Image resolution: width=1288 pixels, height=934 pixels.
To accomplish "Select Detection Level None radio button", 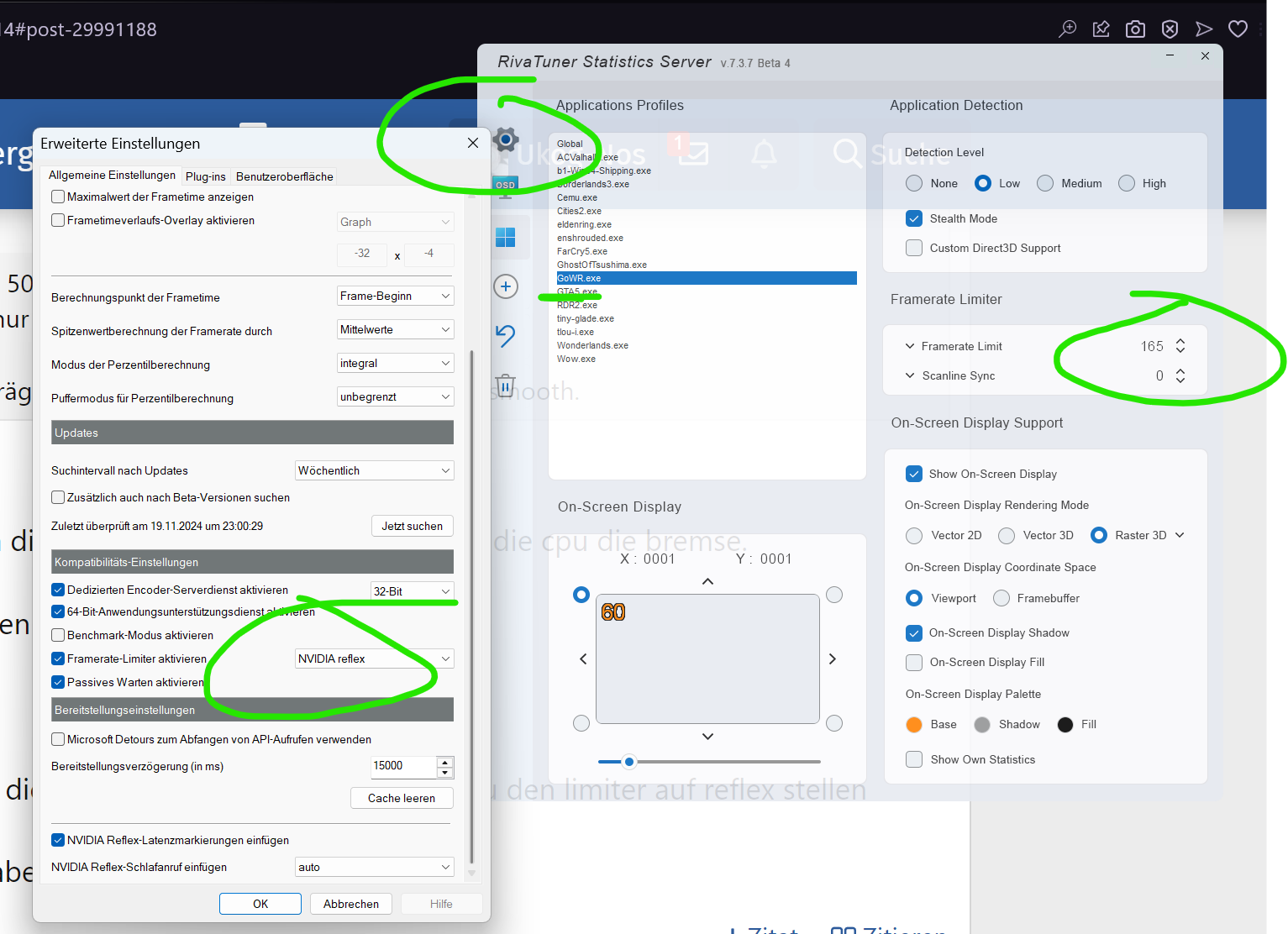I will [914, 183].
